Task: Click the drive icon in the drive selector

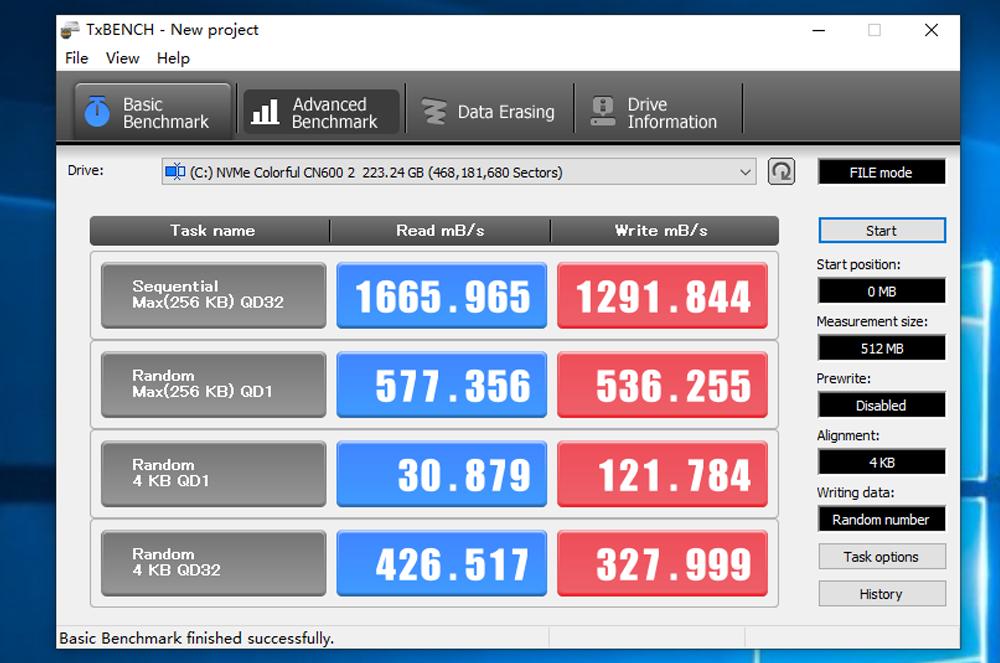Action: (175, 172)
